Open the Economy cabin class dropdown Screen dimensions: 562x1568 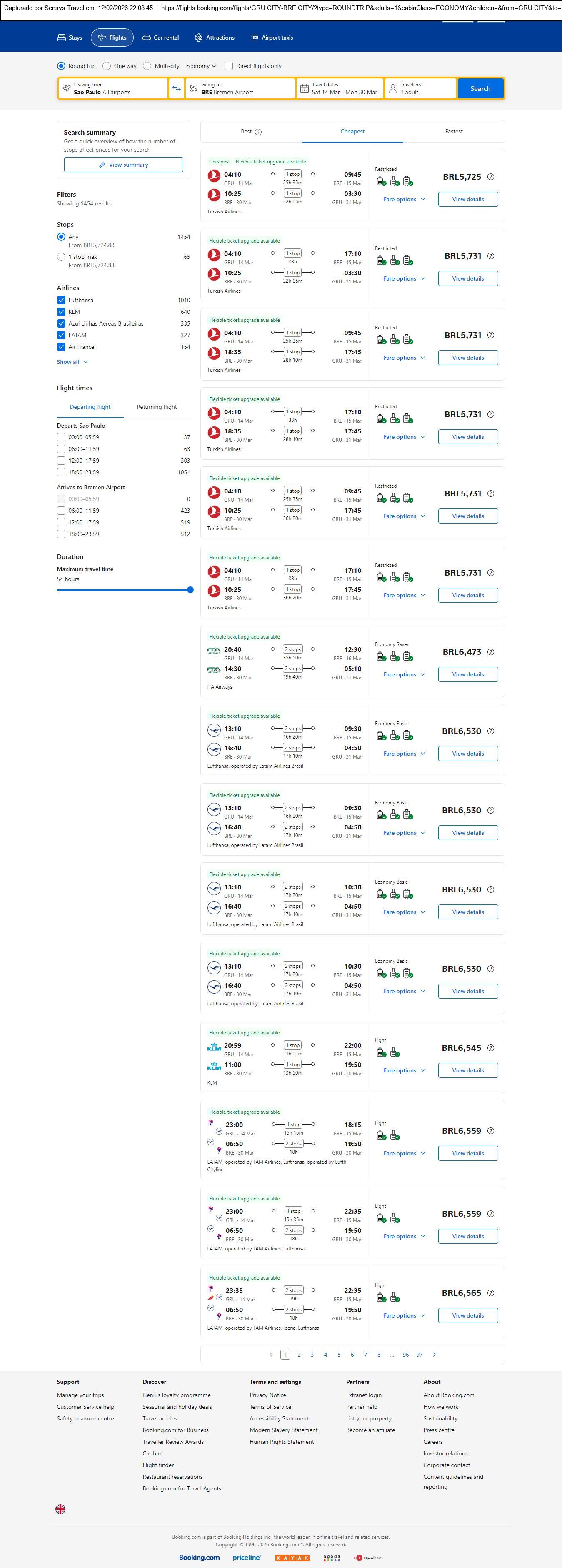coord(201,66)
